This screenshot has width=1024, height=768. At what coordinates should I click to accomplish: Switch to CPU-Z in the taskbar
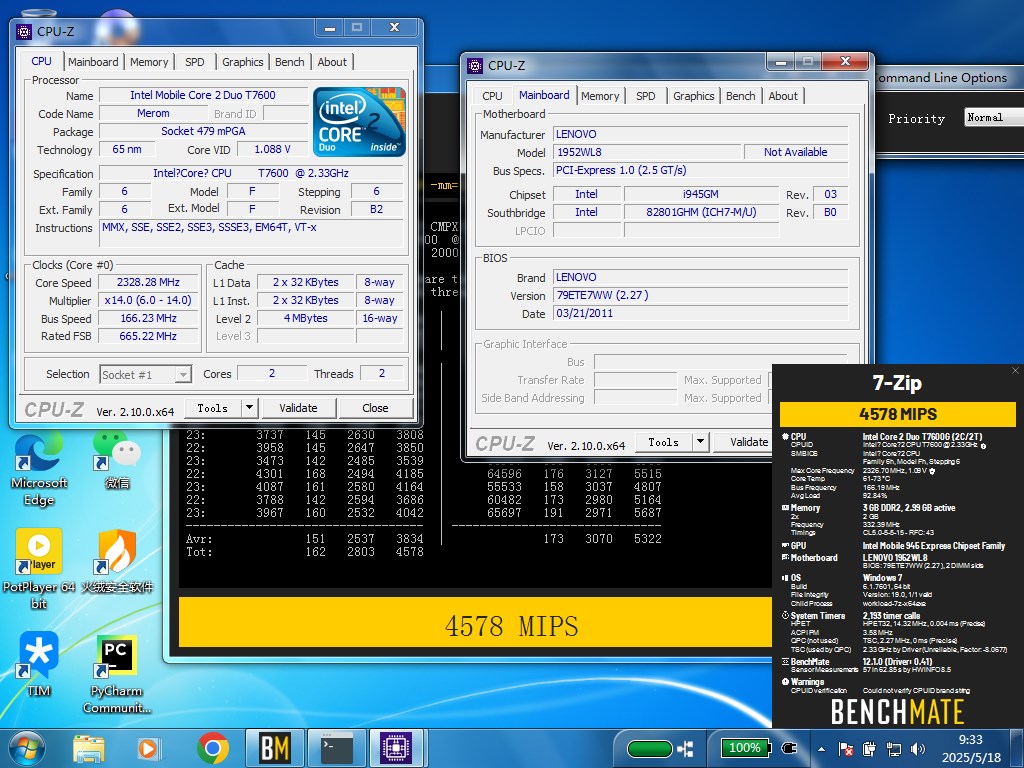396,748
